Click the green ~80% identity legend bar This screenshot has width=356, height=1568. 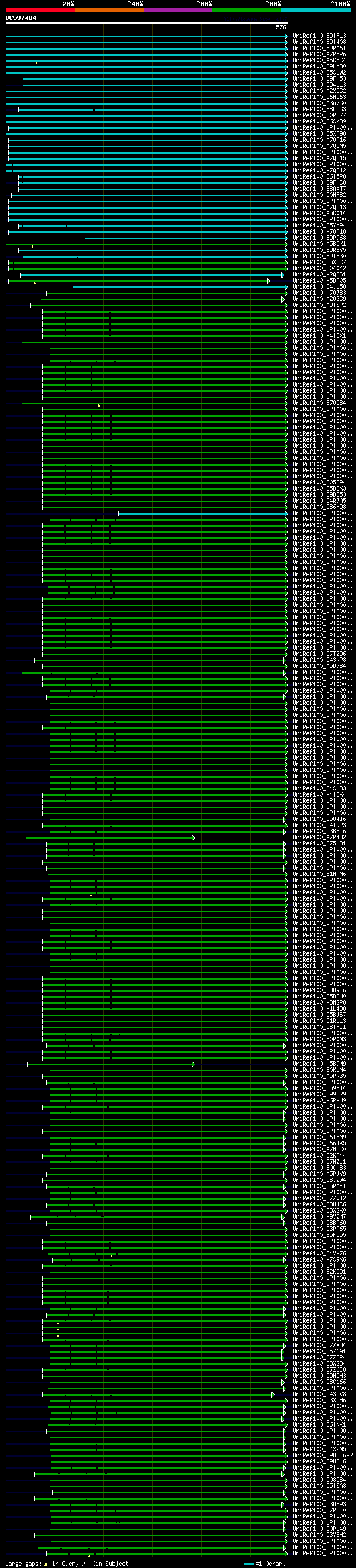click(x=247, y=10)
